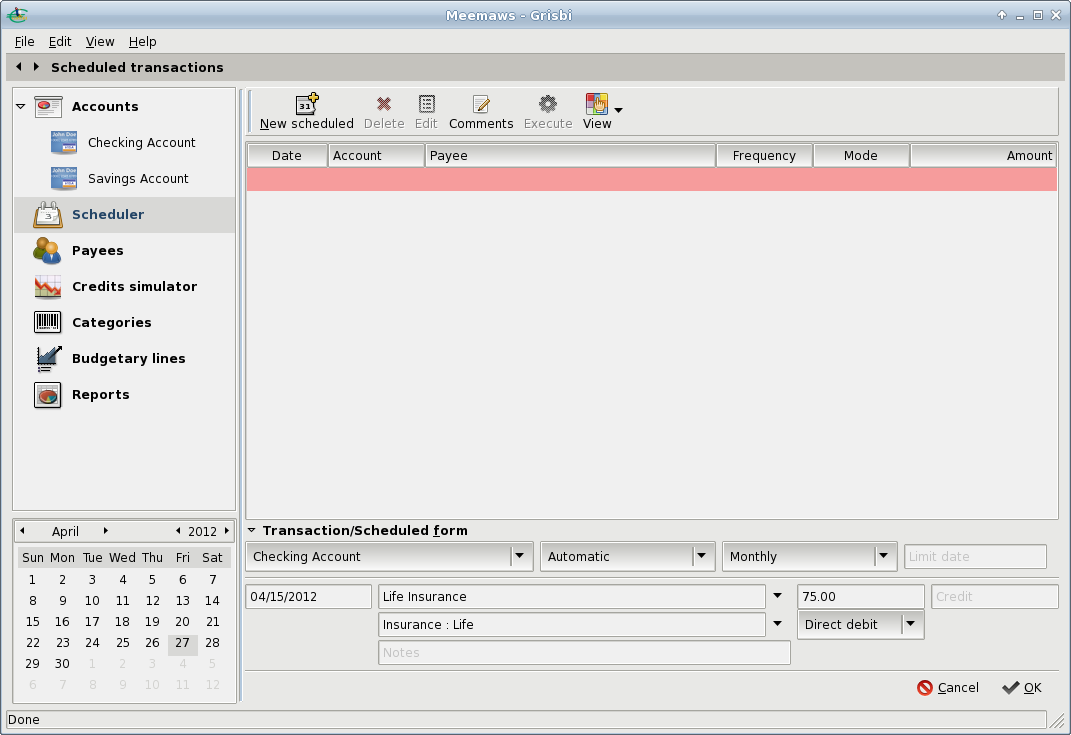Open the Edit menu
The width and height of the screenshot is (1071, 735).
pos(60,42)
